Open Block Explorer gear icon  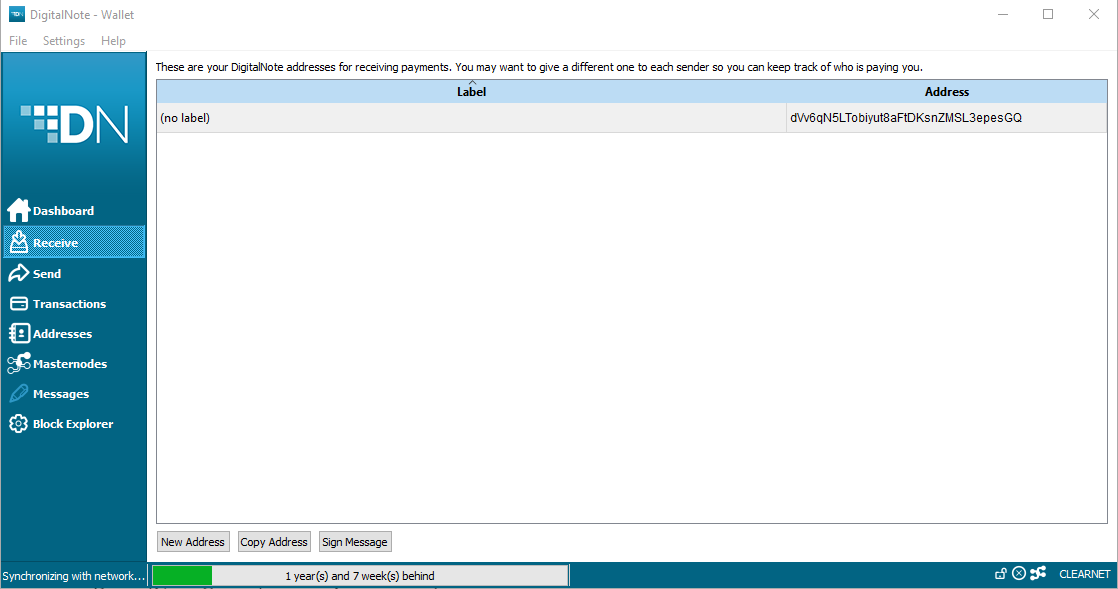pyautogui.click(x=19, y=424)
